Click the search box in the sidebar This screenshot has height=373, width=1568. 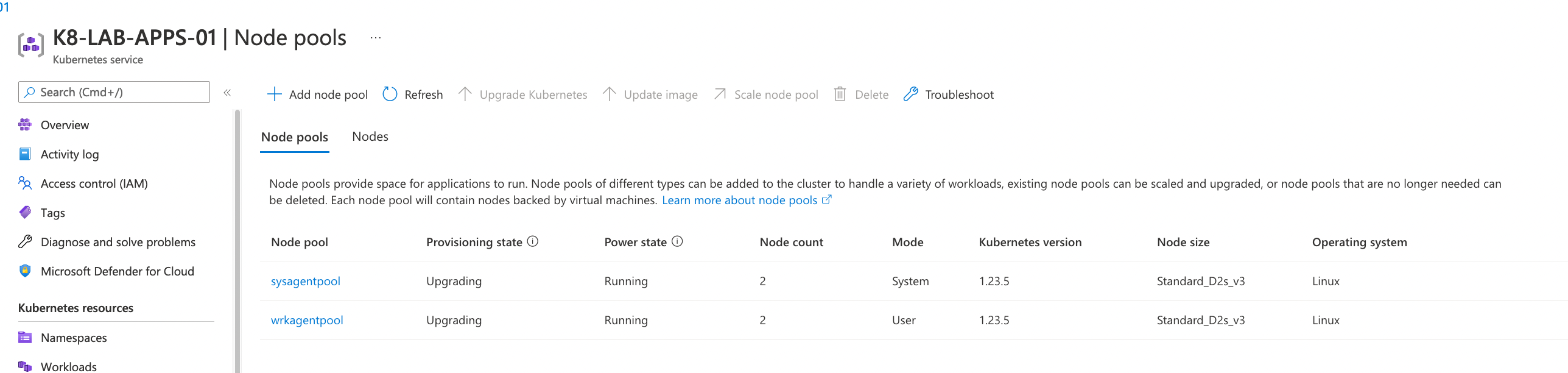(x=114, y=92)
